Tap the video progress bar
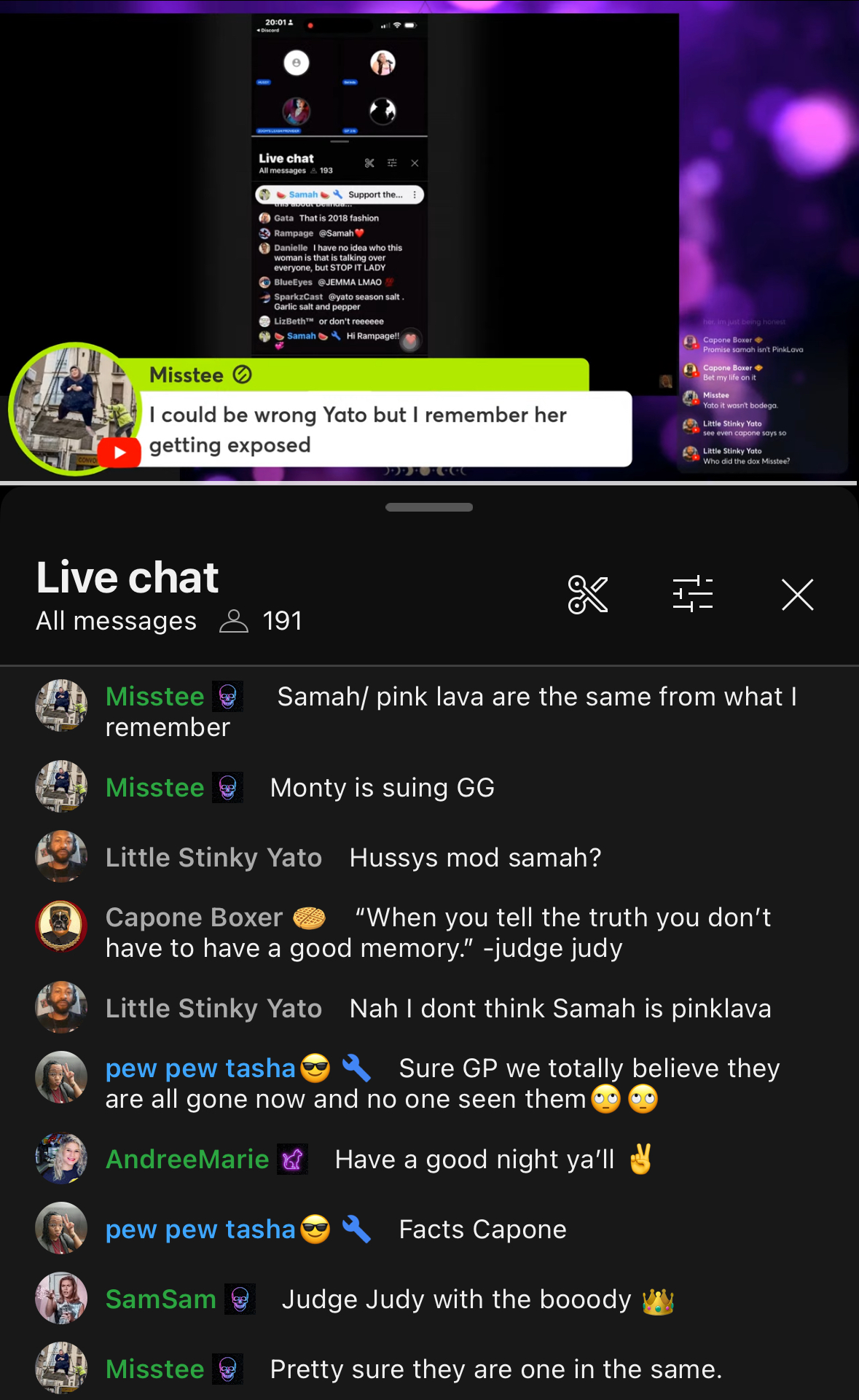 tap(429, 482)
